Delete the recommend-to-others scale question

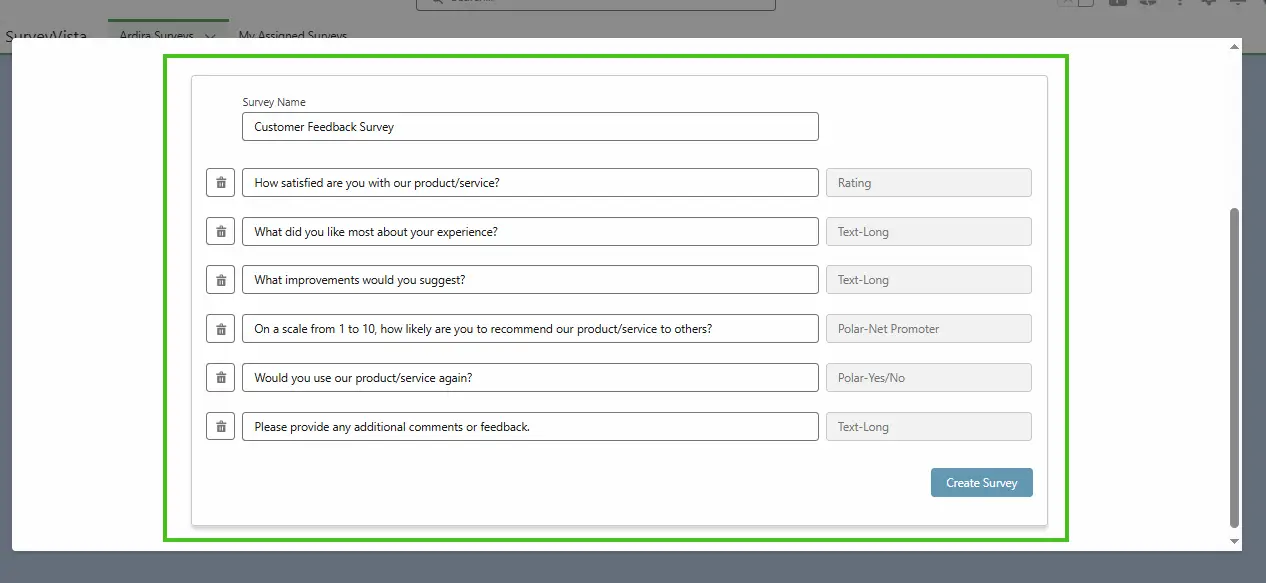[220, 329]
